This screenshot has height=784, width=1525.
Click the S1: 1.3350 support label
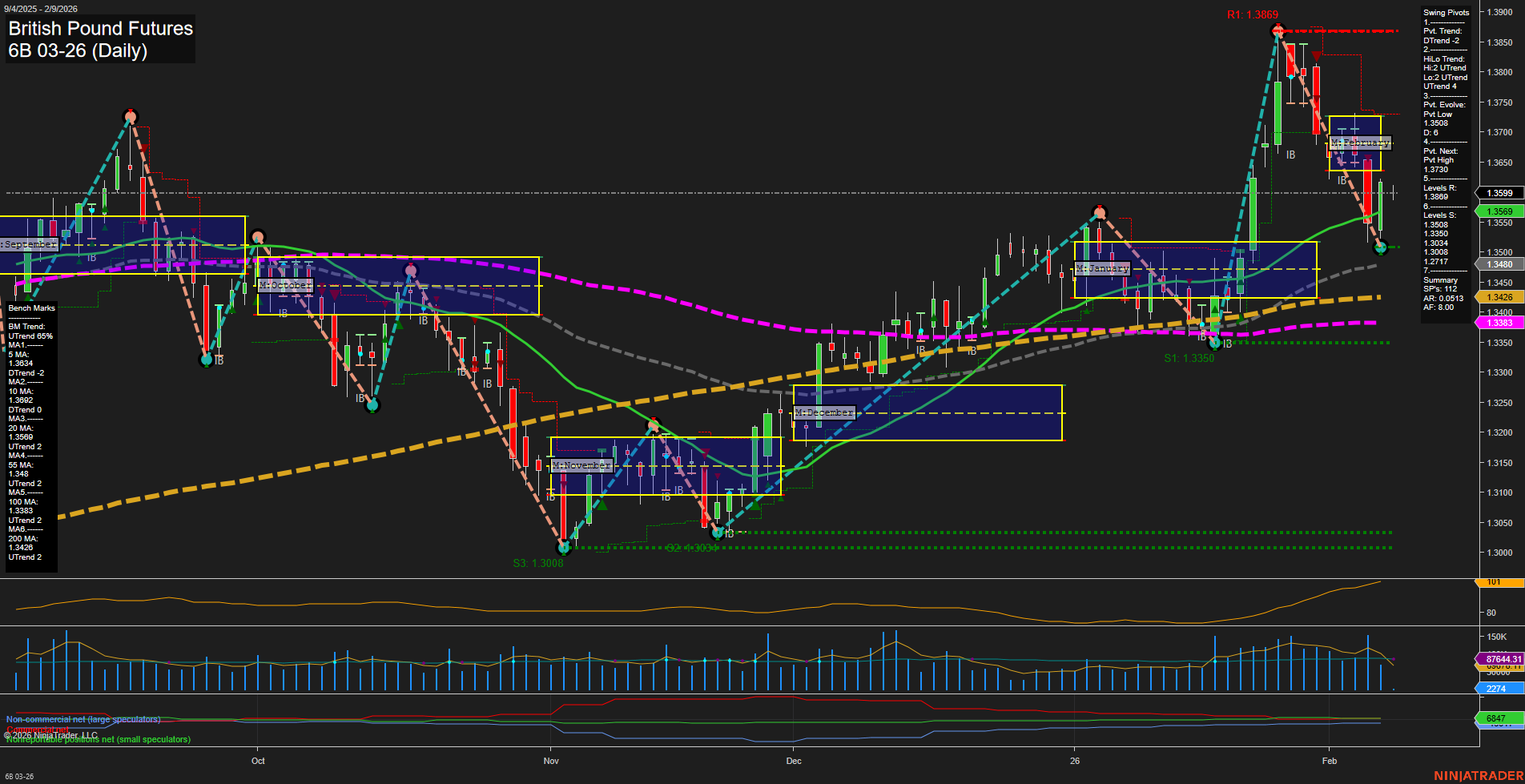[1189, 358]
